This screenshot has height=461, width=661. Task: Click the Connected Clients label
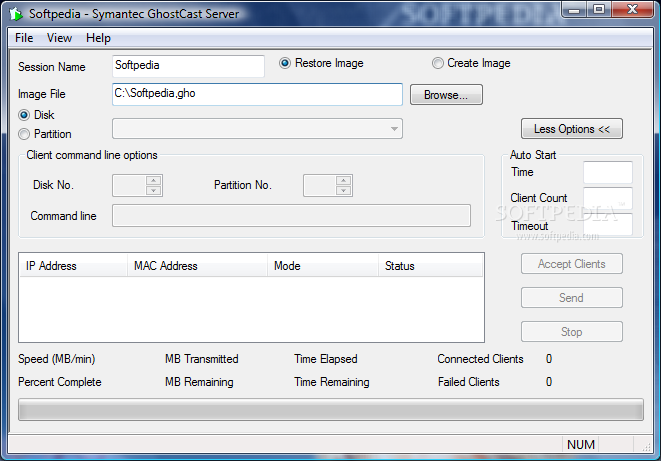tap(480, 359)
